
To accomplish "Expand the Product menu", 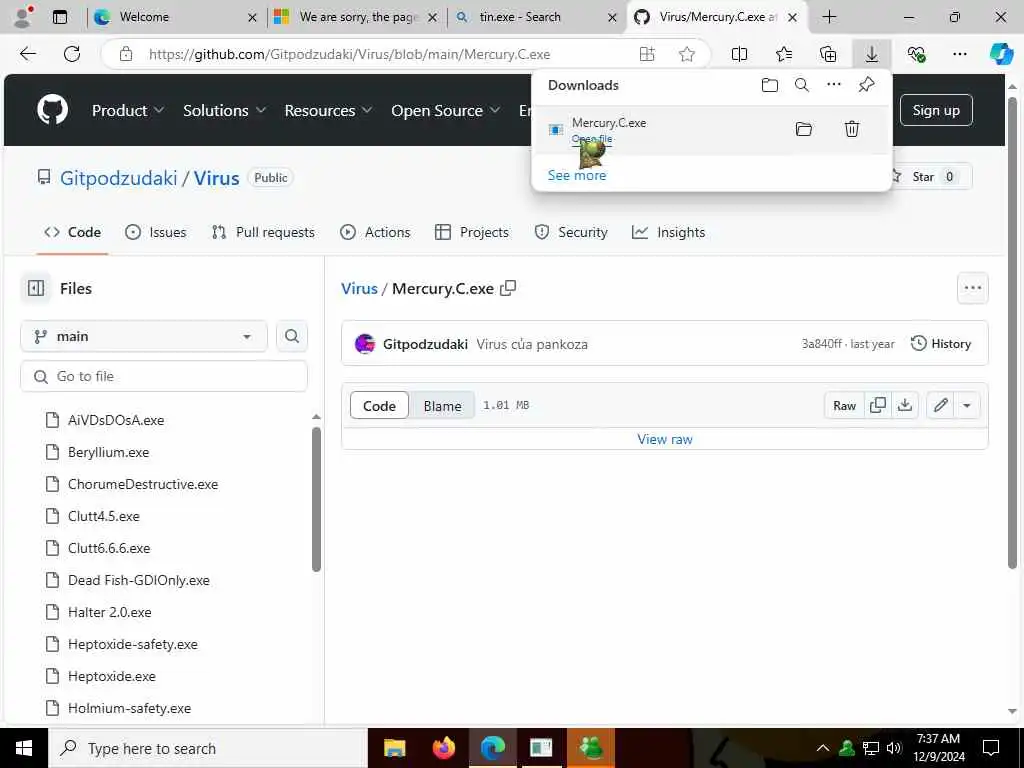I will point(128,110).
